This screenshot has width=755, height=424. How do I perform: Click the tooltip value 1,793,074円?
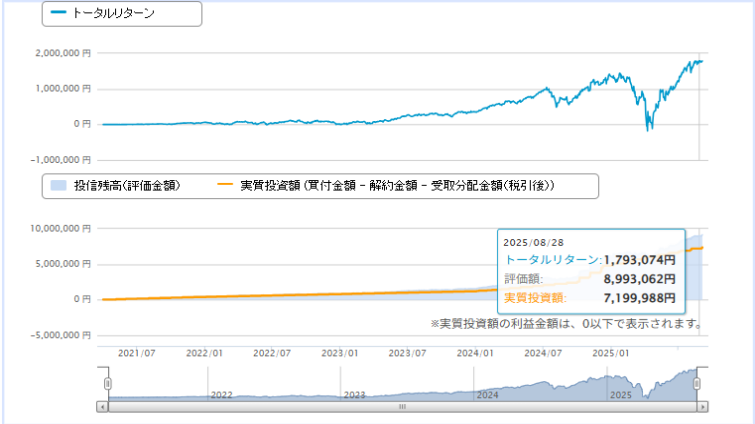(640, 260)
